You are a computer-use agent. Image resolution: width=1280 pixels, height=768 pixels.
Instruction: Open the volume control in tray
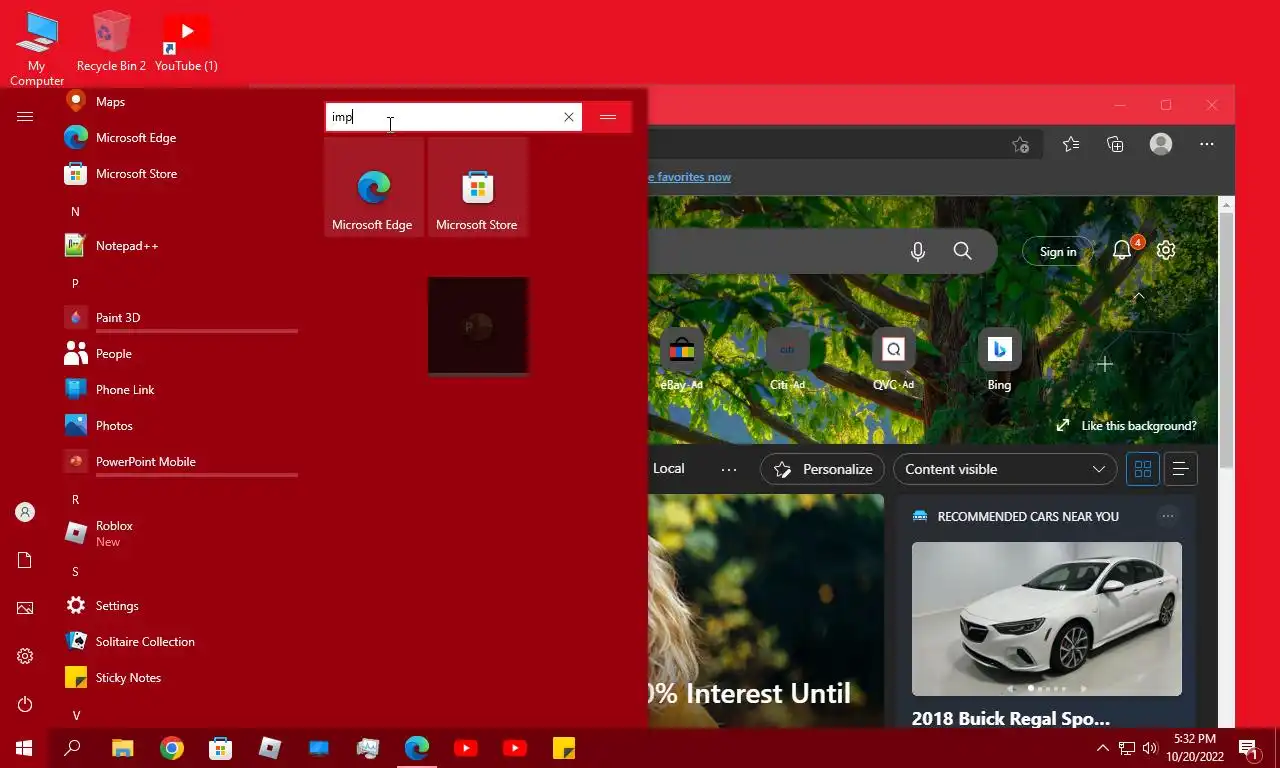(x=1150, y=748)
